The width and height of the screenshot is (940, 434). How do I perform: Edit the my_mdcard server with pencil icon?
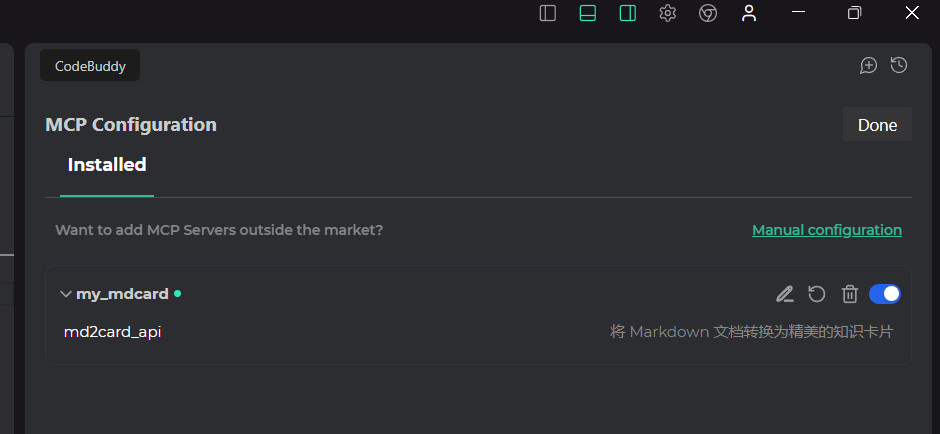pos(785,294)
